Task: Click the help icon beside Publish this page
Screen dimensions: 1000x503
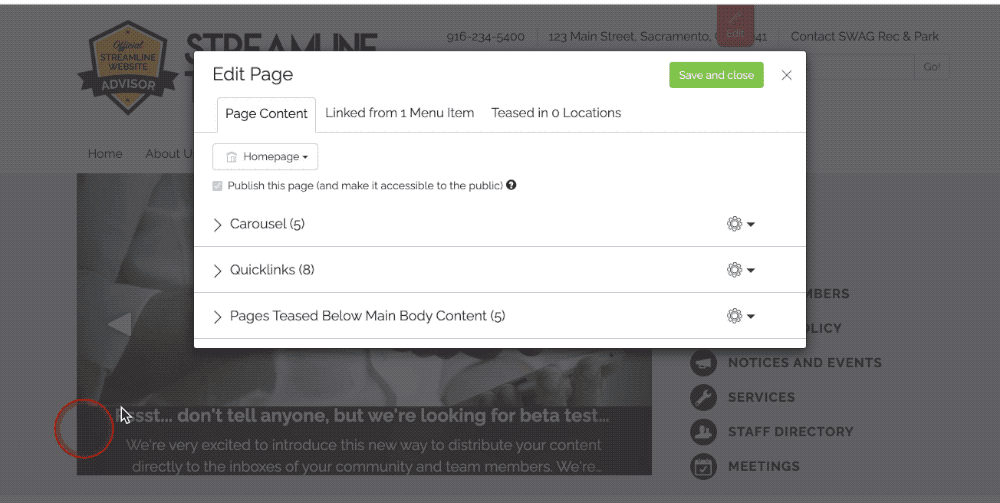Action: (511, 186)
